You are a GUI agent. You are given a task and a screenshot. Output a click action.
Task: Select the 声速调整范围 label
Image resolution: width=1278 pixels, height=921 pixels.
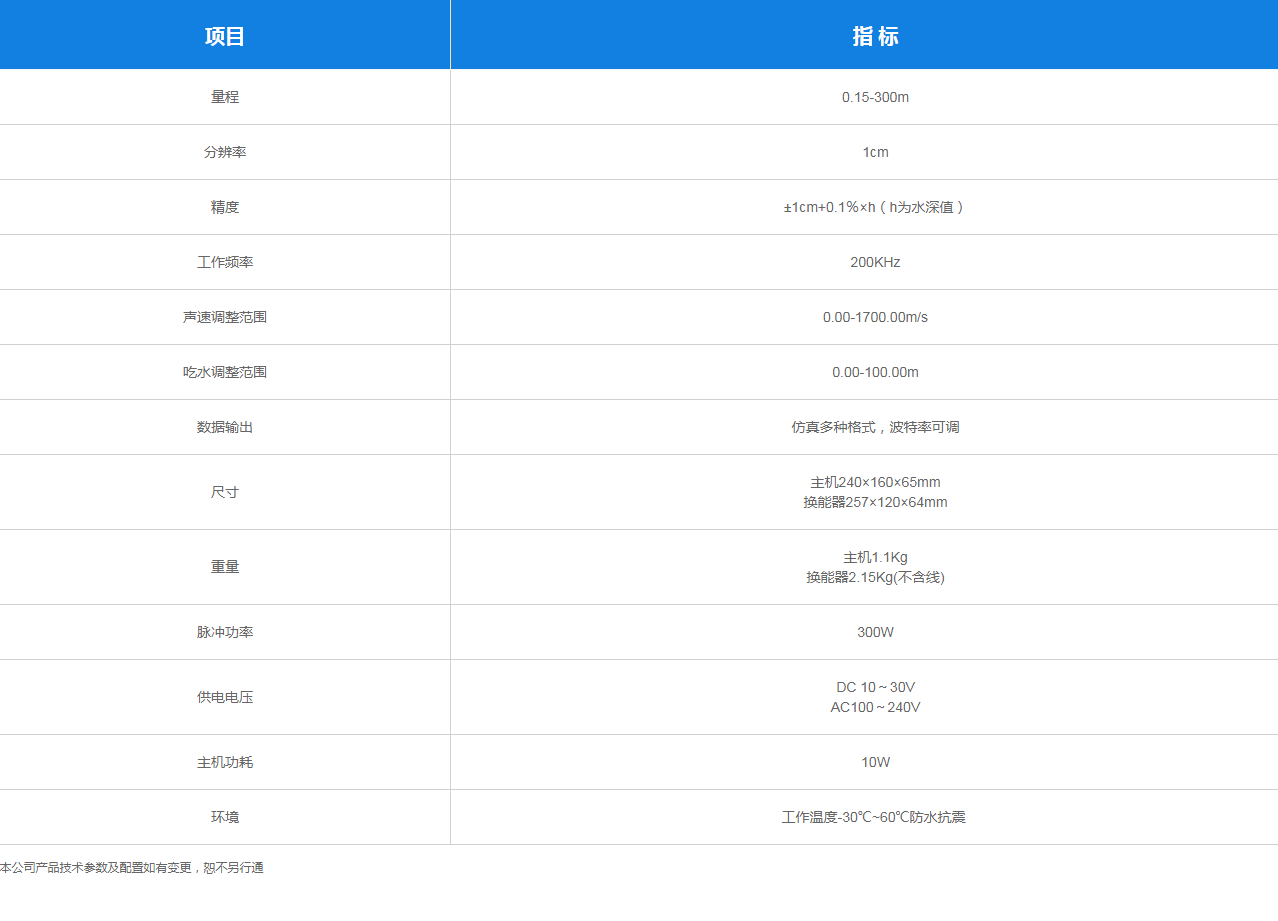(225, 317)
